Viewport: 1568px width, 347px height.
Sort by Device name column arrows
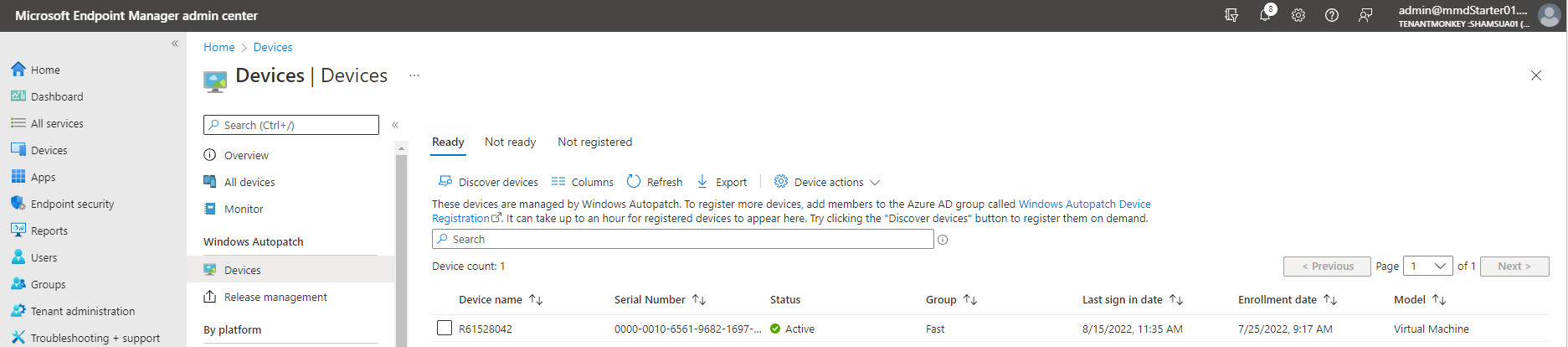(536, 299)
